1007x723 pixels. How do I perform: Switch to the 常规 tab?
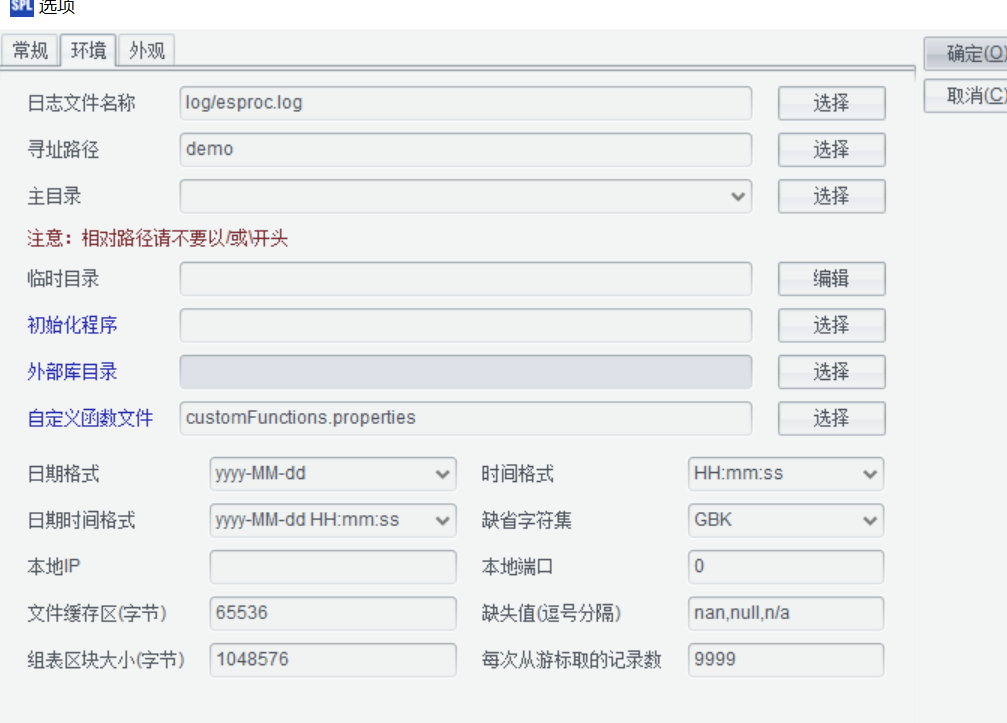(x=30, y=50)
